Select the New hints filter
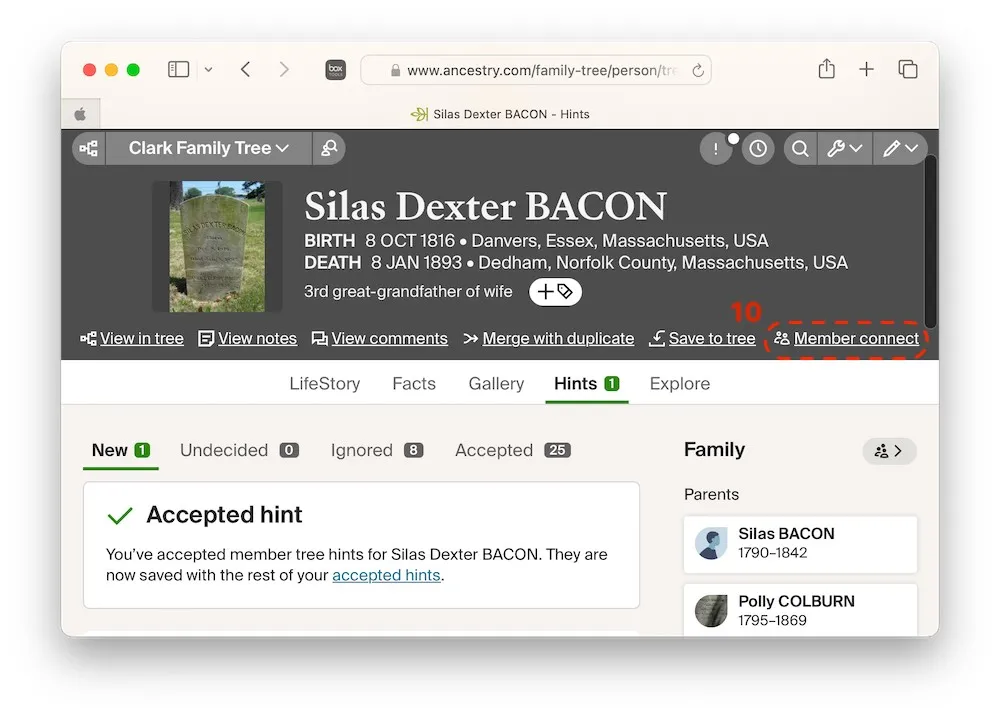 point(121,451)
